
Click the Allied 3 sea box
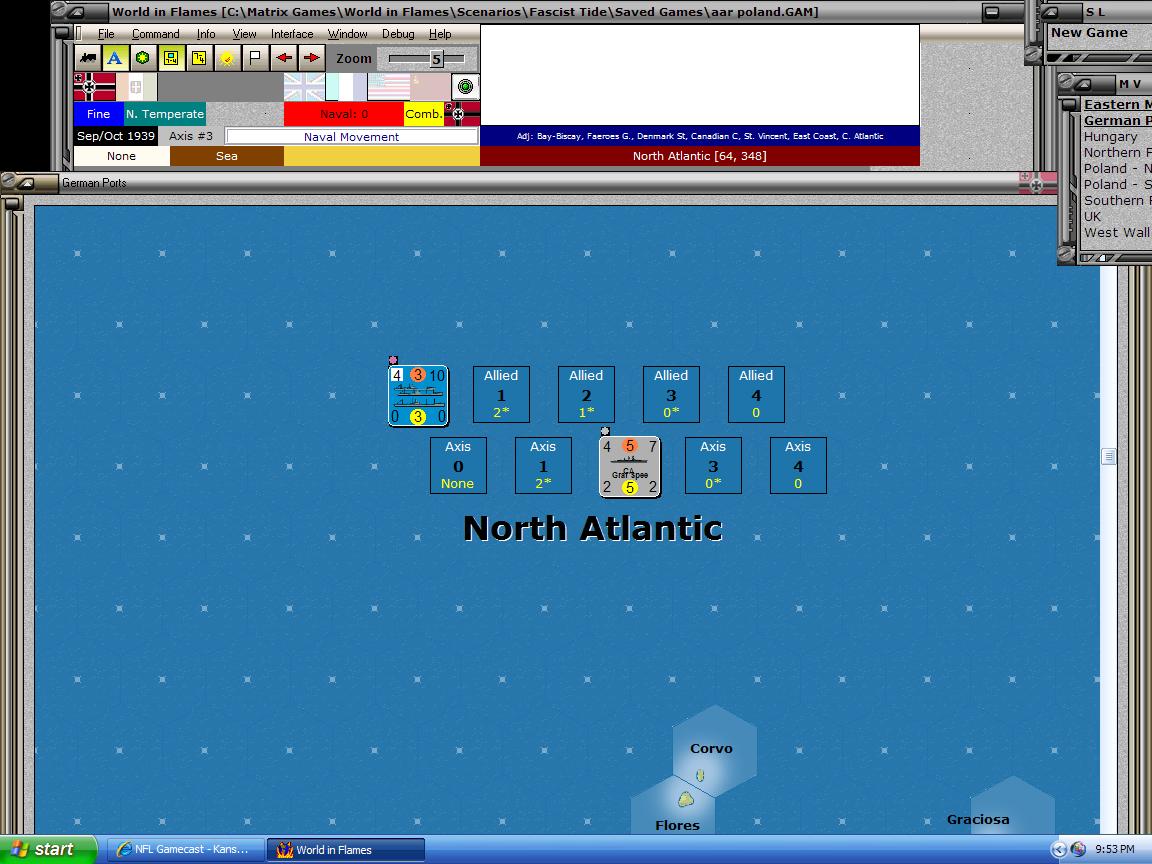[672, 395]
